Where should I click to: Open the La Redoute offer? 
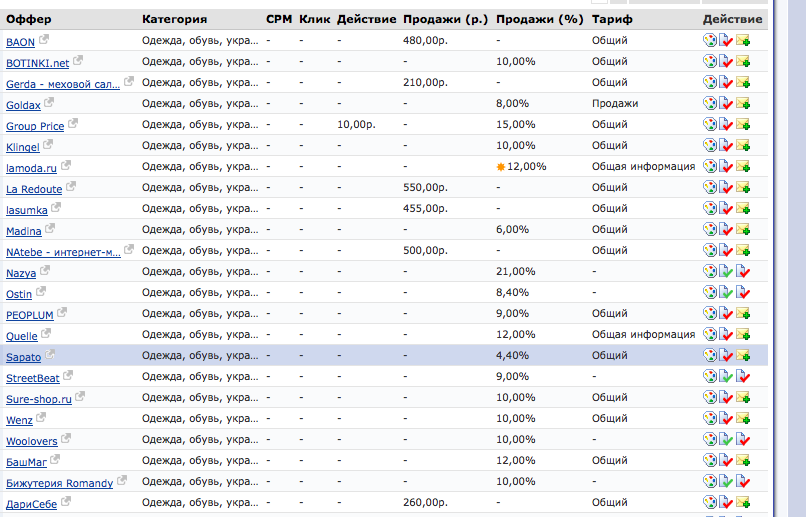click(x=34, y=189)
